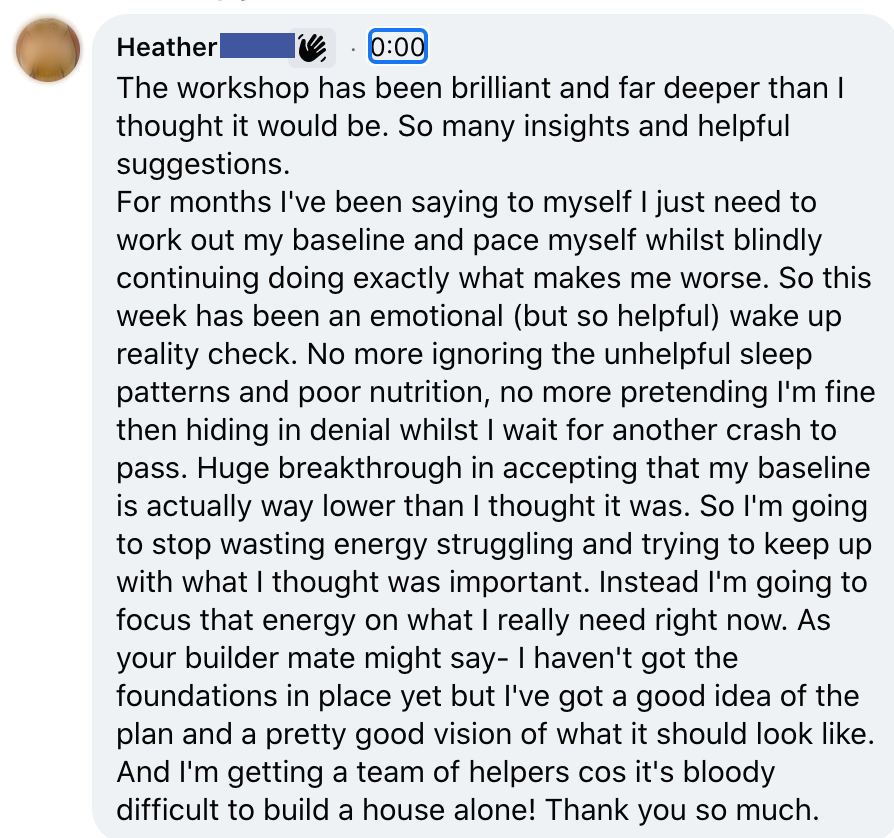Open Heather's blurred profile picture
The image size is (894, 838).
point(48,50)
